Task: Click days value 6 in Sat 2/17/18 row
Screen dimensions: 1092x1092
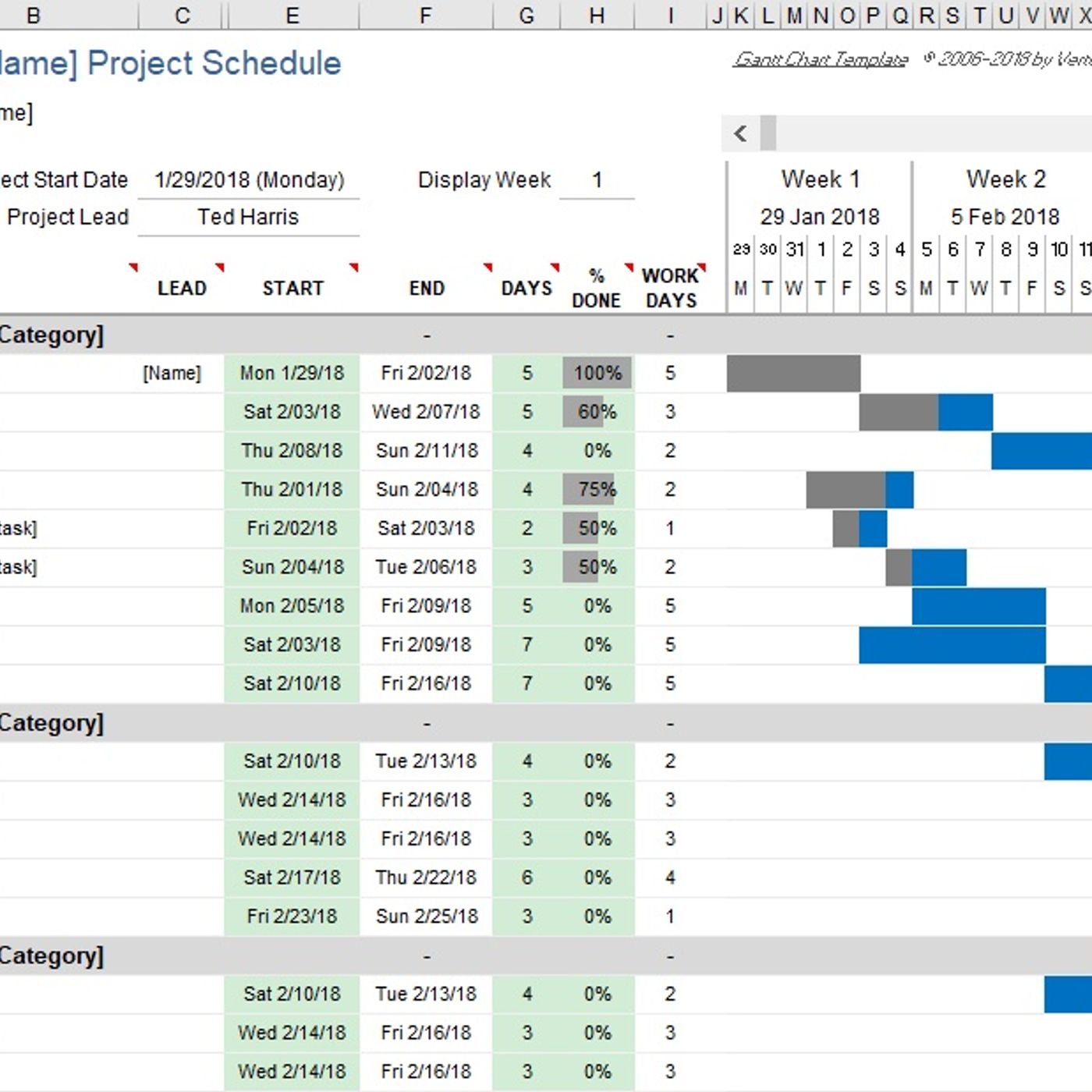Action: tap(527, 877)
